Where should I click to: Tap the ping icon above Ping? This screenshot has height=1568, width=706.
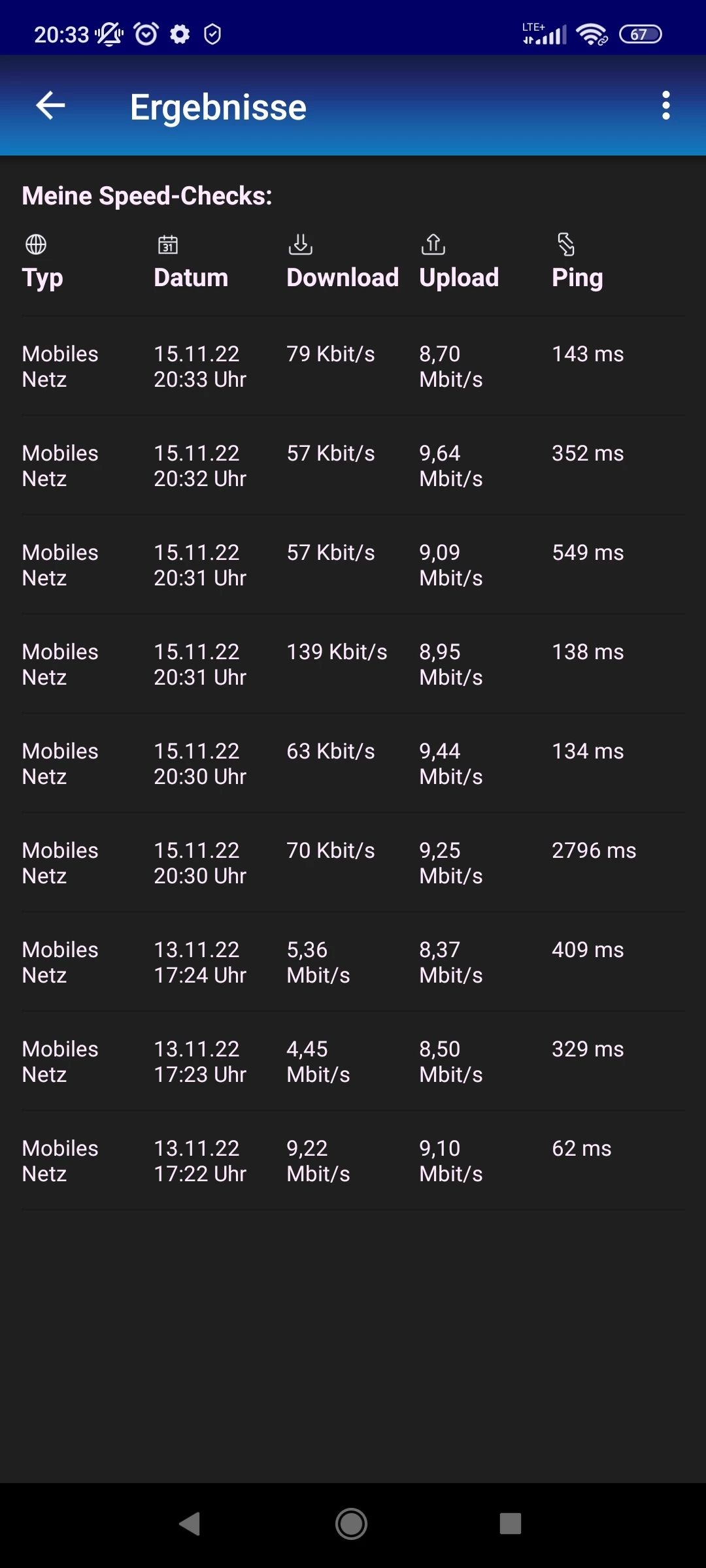pyautogui.click(x=566, y=244)
